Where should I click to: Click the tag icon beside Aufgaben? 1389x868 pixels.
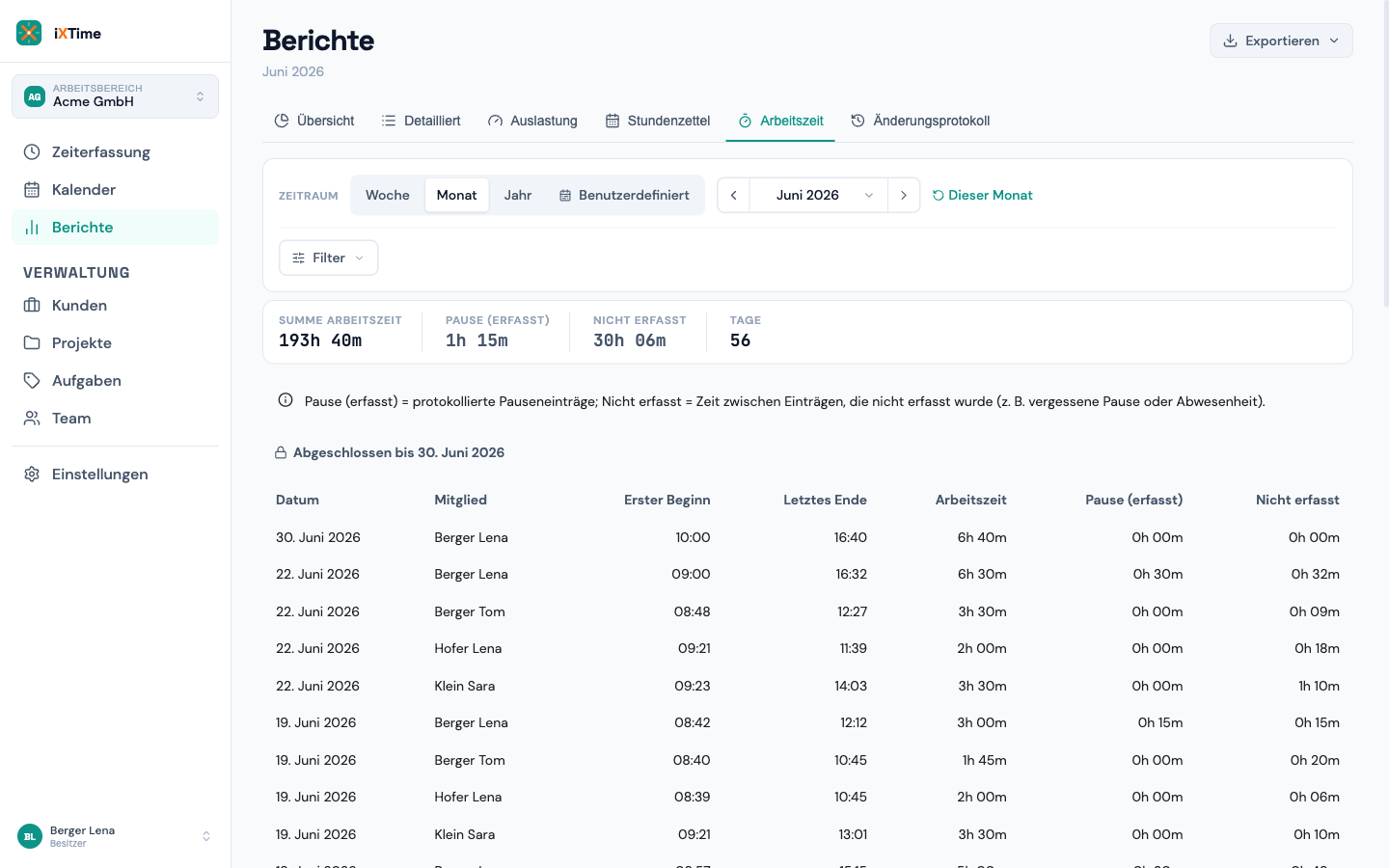(x=32, y=381)
